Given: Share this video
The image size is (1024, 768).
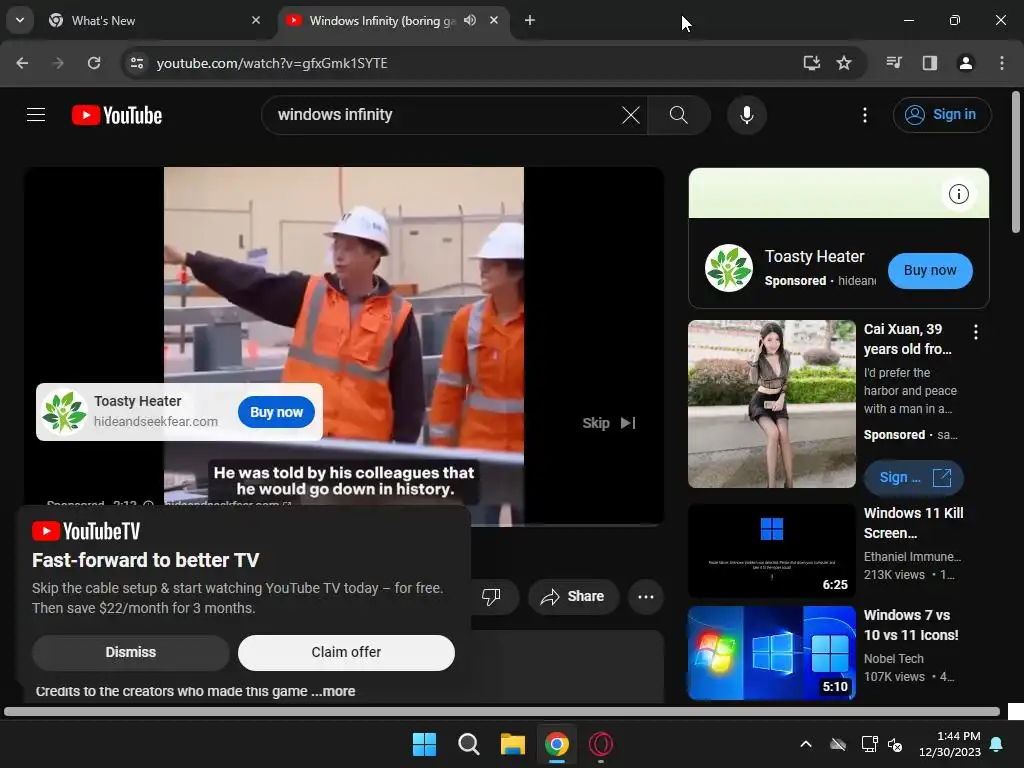Looking at the screenshot, I should [x=573, y=596].
